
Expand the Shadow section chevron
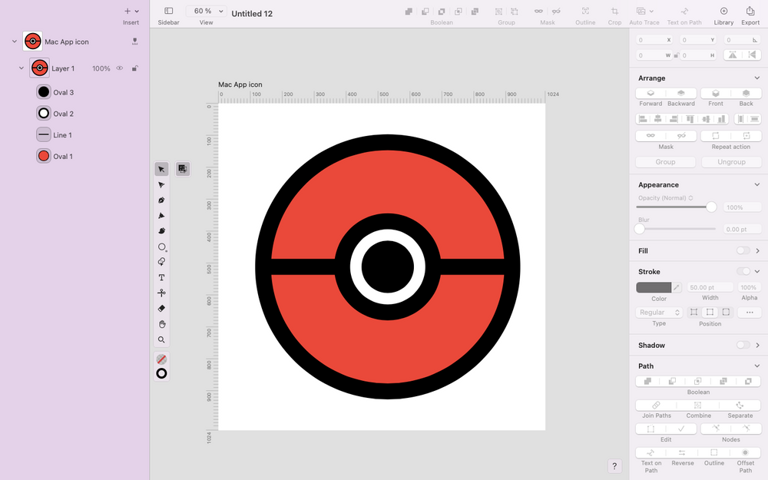pyautogui.click(x=757, y=345)
